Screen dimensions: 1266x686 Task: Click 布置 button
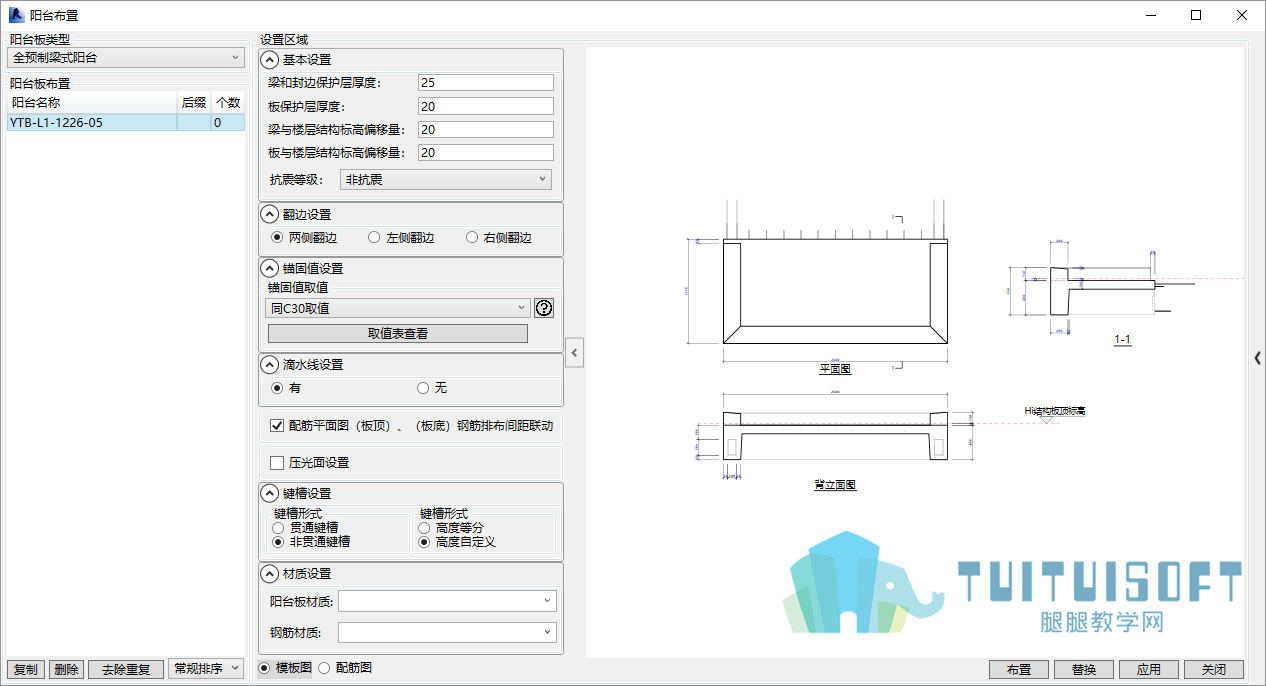1019,669
